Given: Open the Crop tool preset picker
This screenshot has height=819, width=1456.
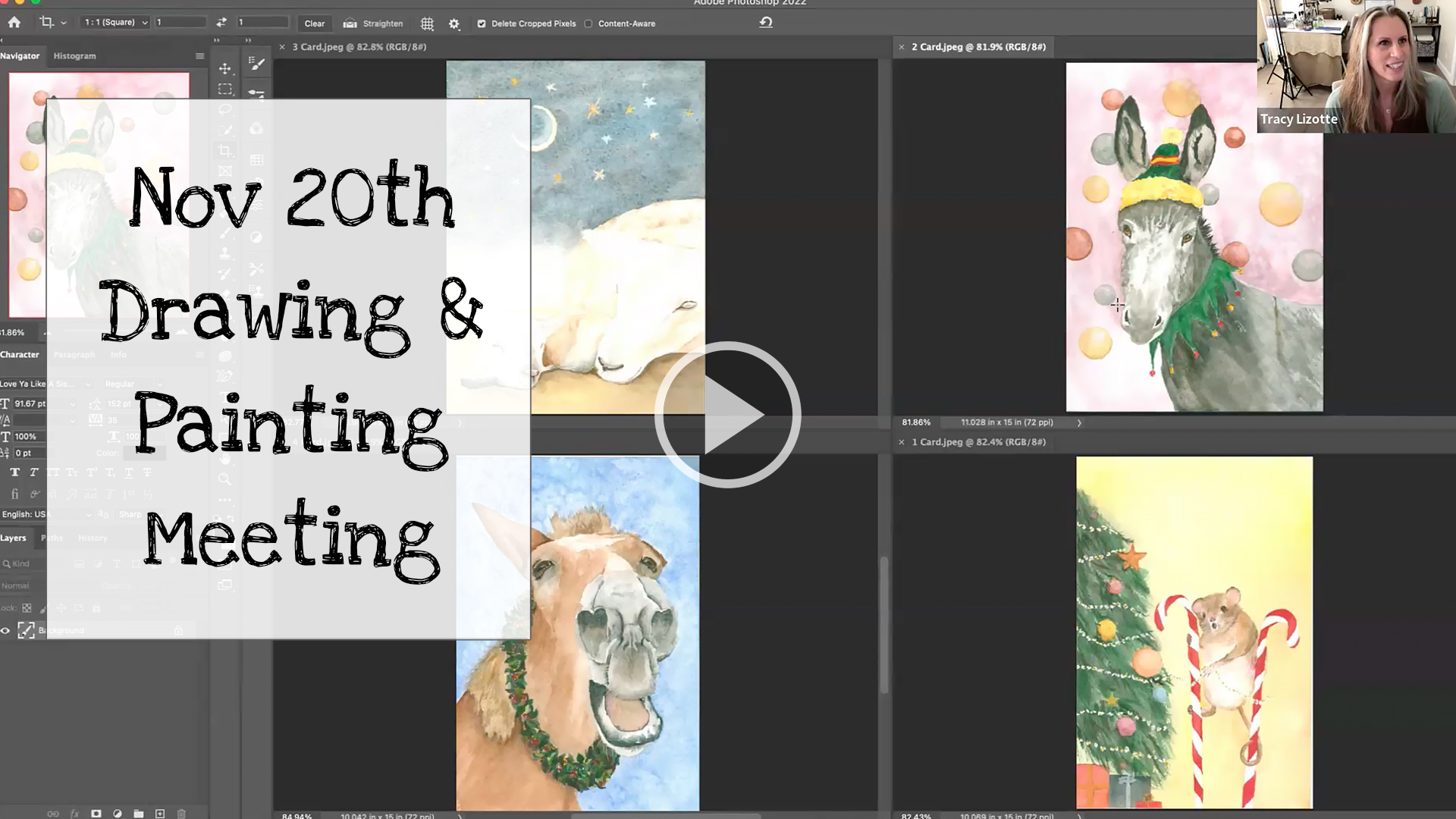Looking at the screenshot, I should coord(52,23).
